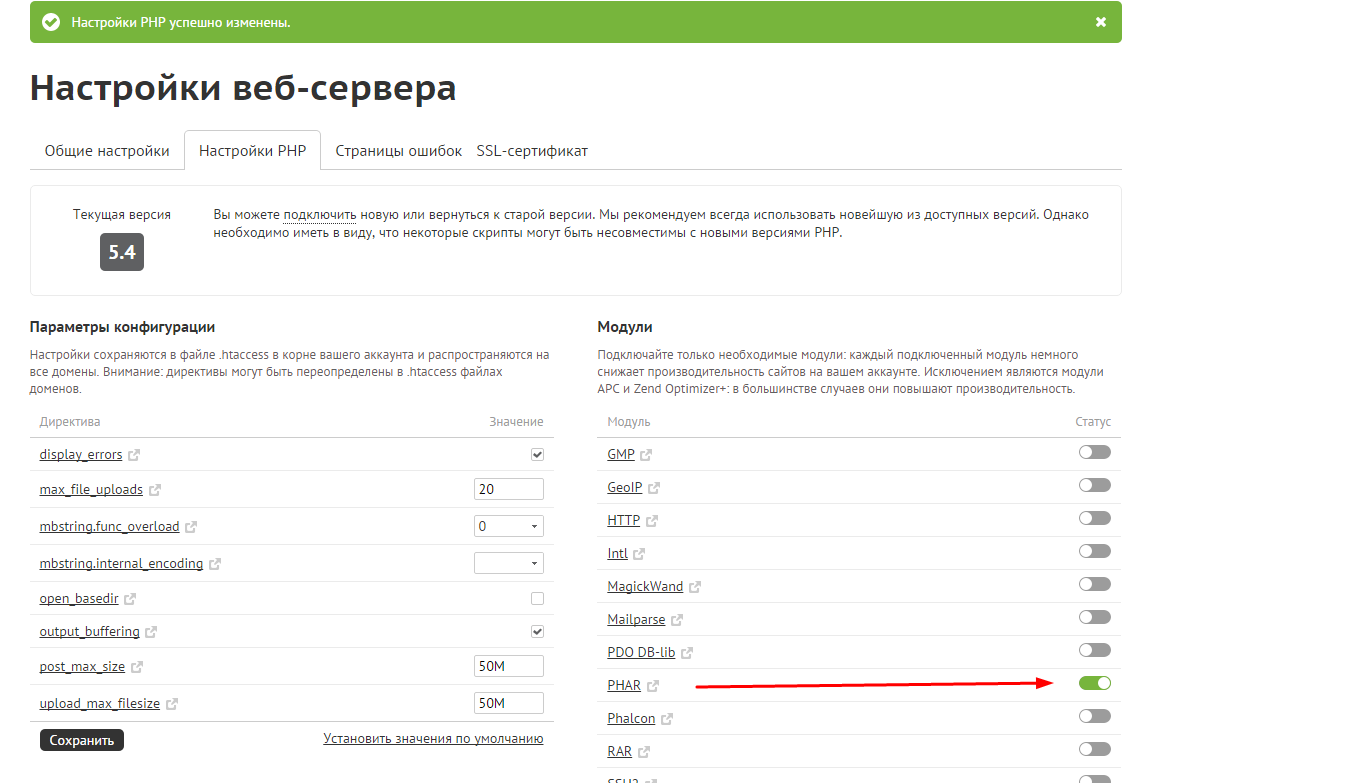Enable the Phalcon module toggle

coord(1095,716)
